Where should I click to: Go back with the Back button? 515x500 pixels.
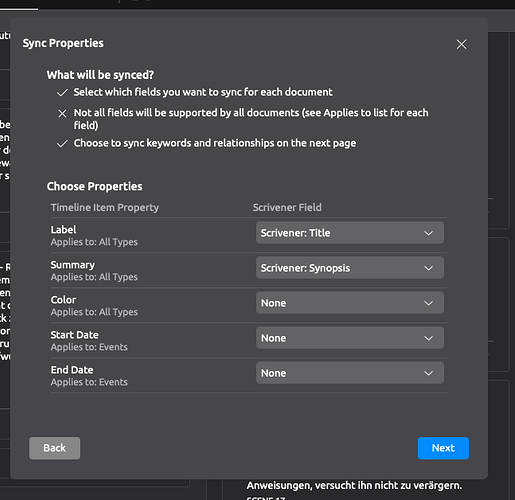[x=54, y=448]
